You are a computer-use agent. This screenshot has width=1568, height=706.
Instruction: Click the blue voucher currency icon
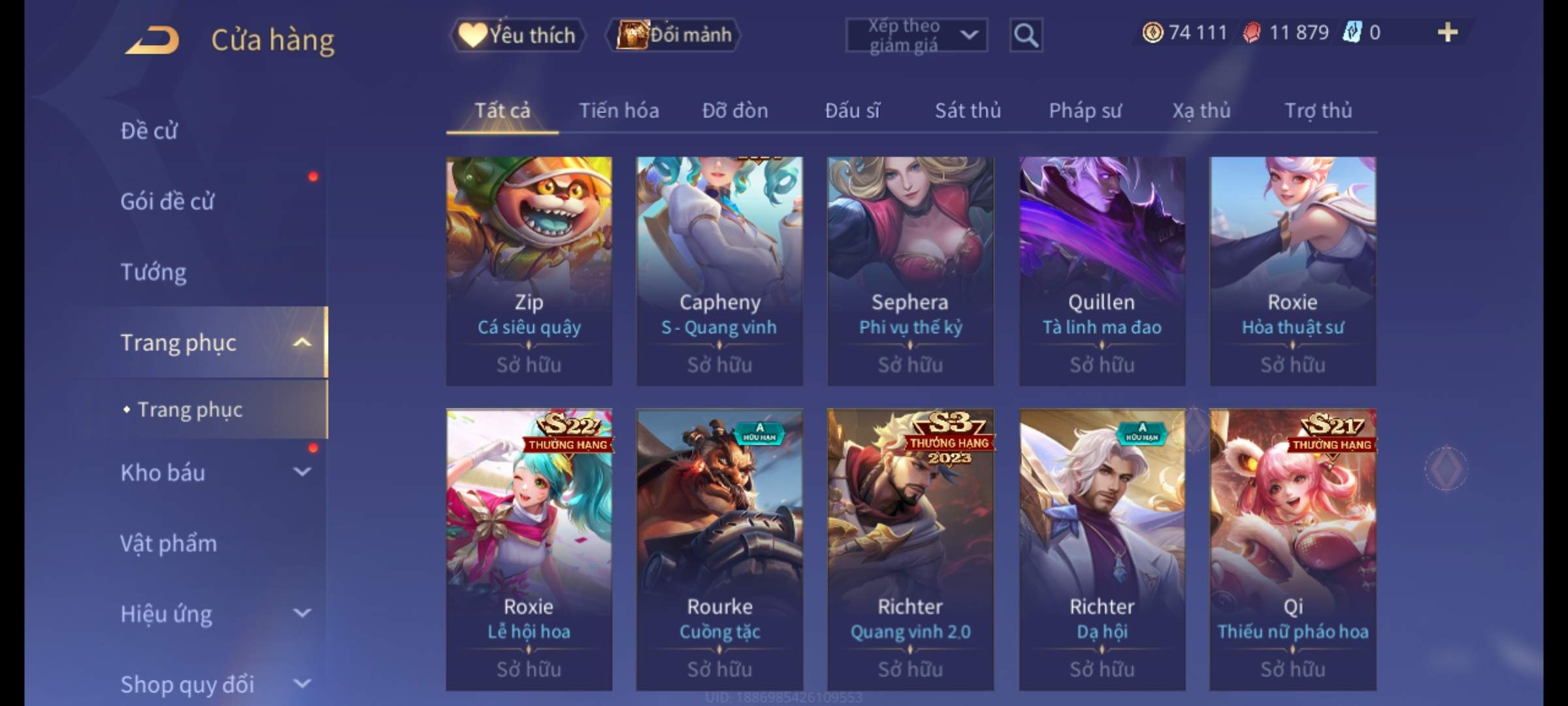click(x=1352, y=32)
